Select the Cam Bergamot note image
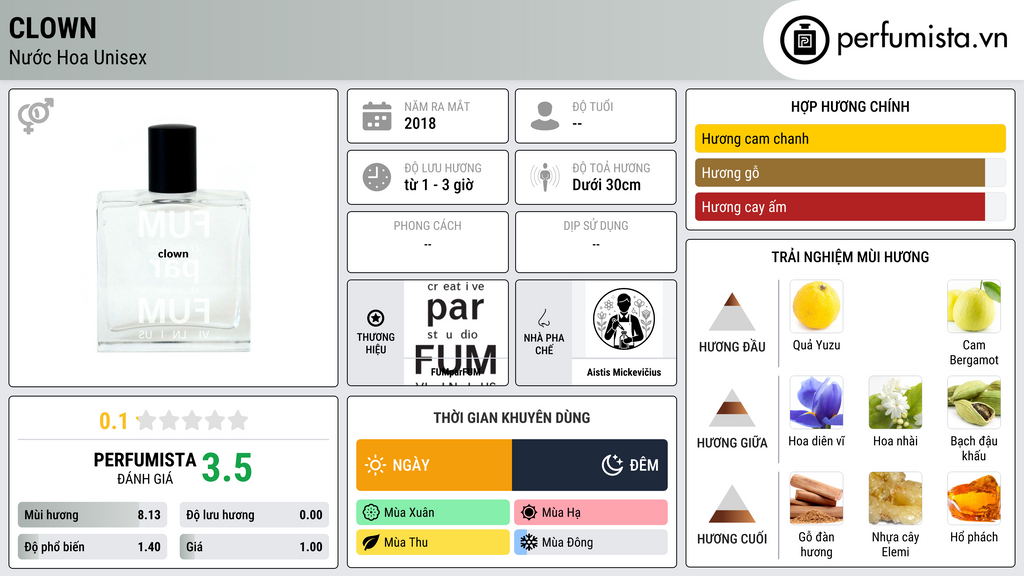The width and height of the screenshot is (1024, 576). click(x=974, y=306)
